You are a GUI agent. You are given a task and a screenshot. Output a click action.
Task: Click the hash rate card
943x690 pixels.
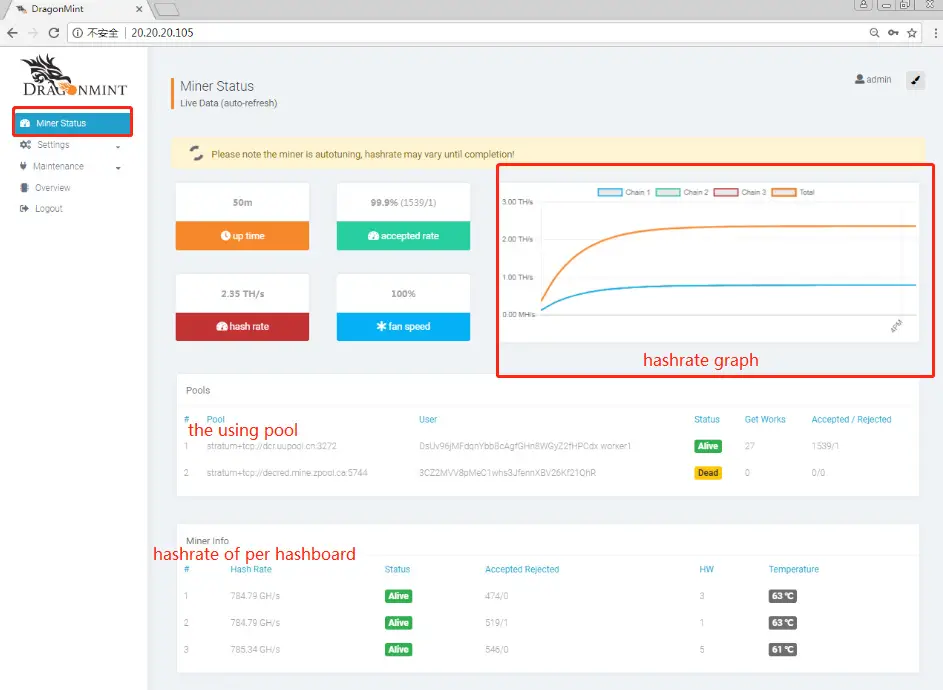point(242,308)
